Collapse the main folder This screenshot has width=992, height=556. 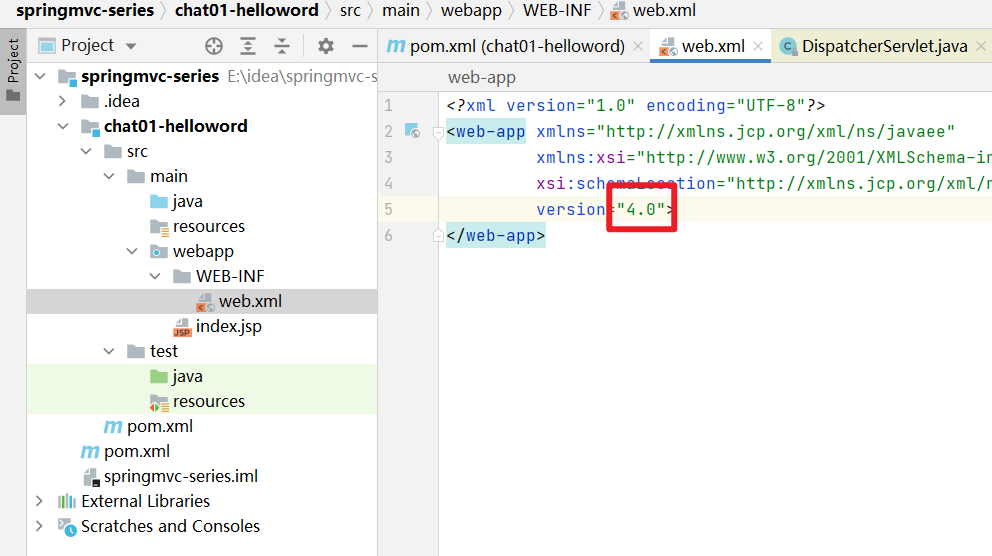pyautogui.click(x=109, y=176)
